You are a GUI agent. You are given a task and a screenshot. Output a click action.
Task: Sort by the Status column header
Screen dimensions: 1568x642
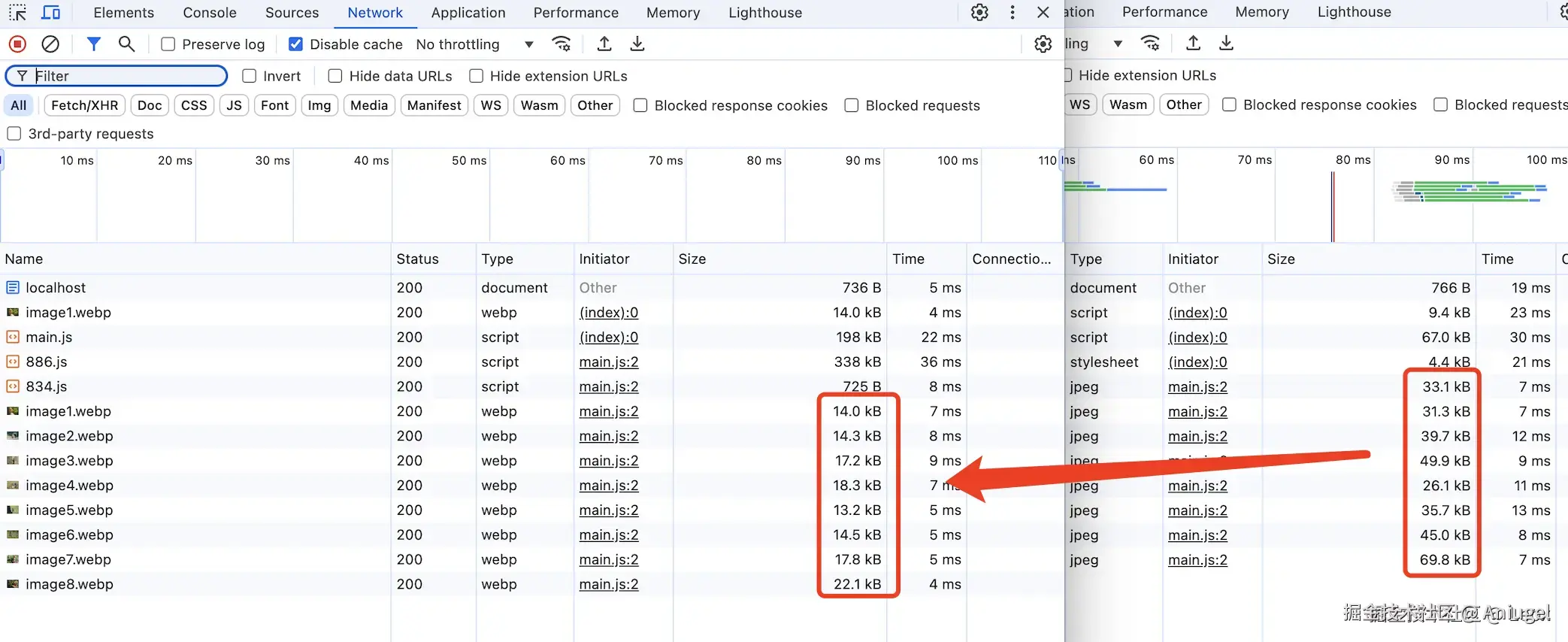(433, 259)
